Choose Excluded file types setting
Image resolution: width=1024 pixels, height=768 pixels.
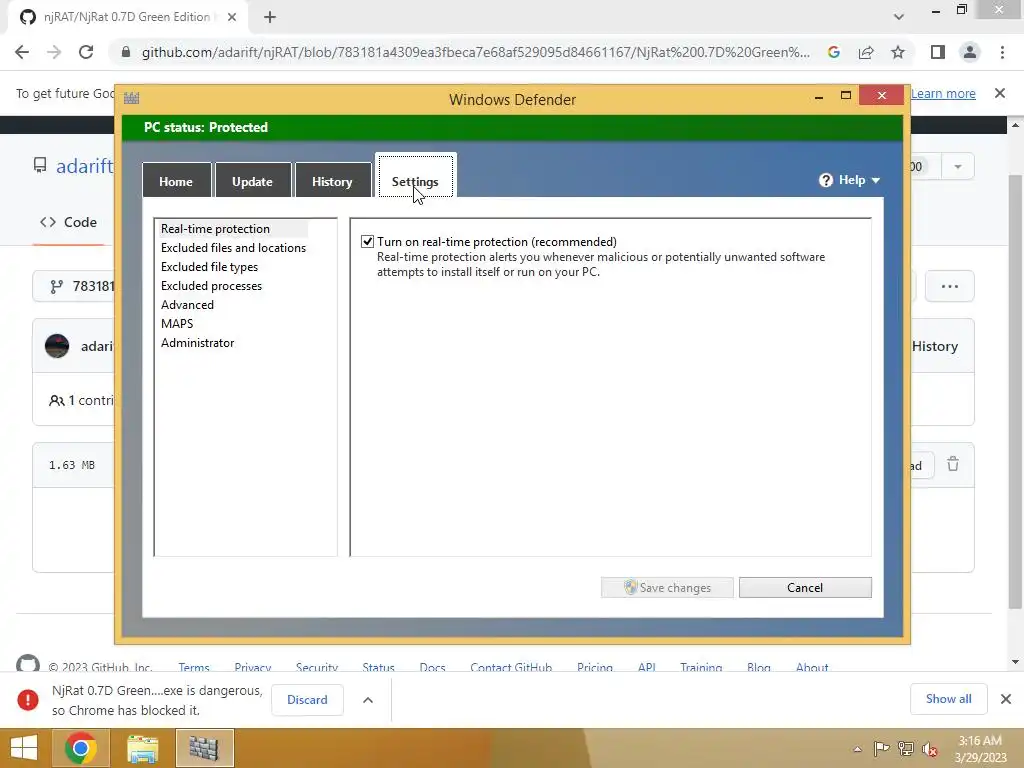pyautogui.click(x=210, y=266)
